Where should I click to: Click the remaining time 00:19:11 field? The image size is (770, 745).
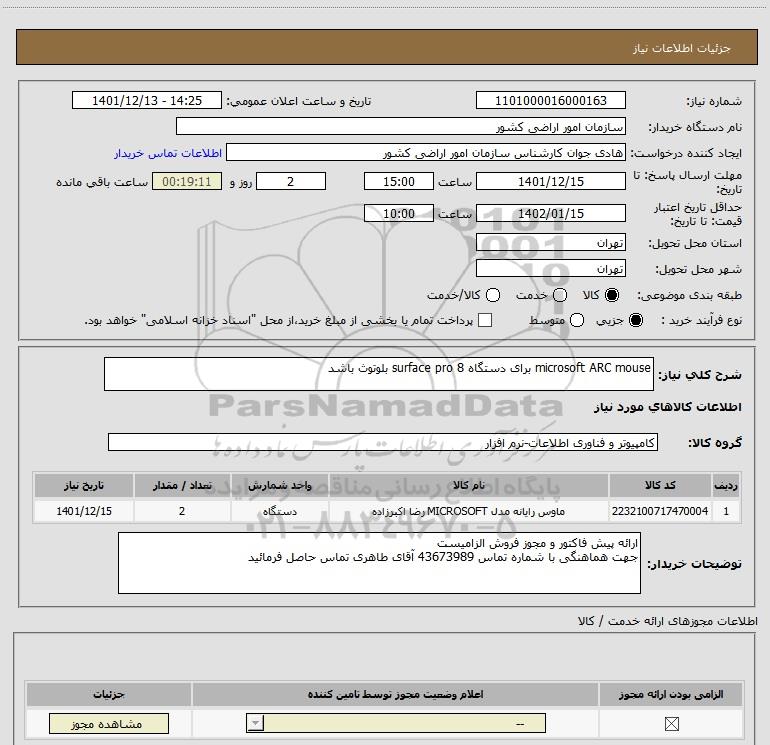click(187, 182)
